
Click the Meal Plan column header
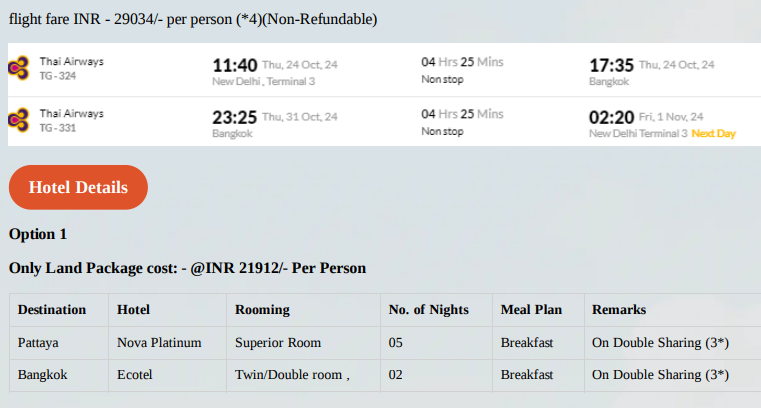point(531,310)
